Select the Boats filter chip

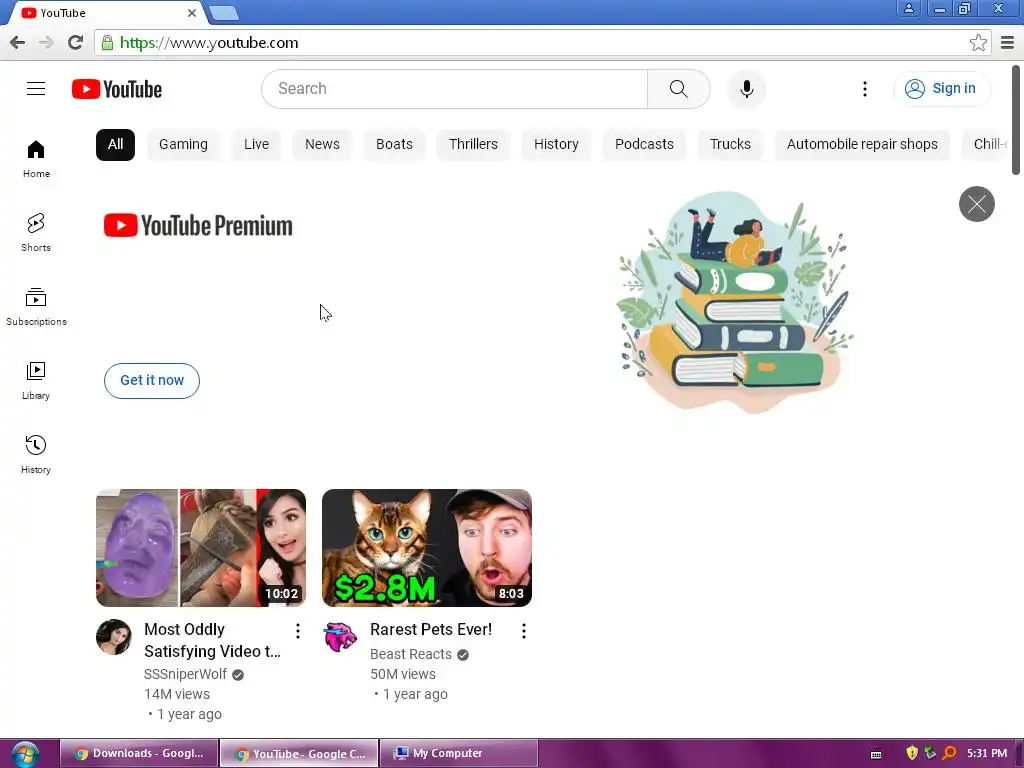[x=394, y=144]
